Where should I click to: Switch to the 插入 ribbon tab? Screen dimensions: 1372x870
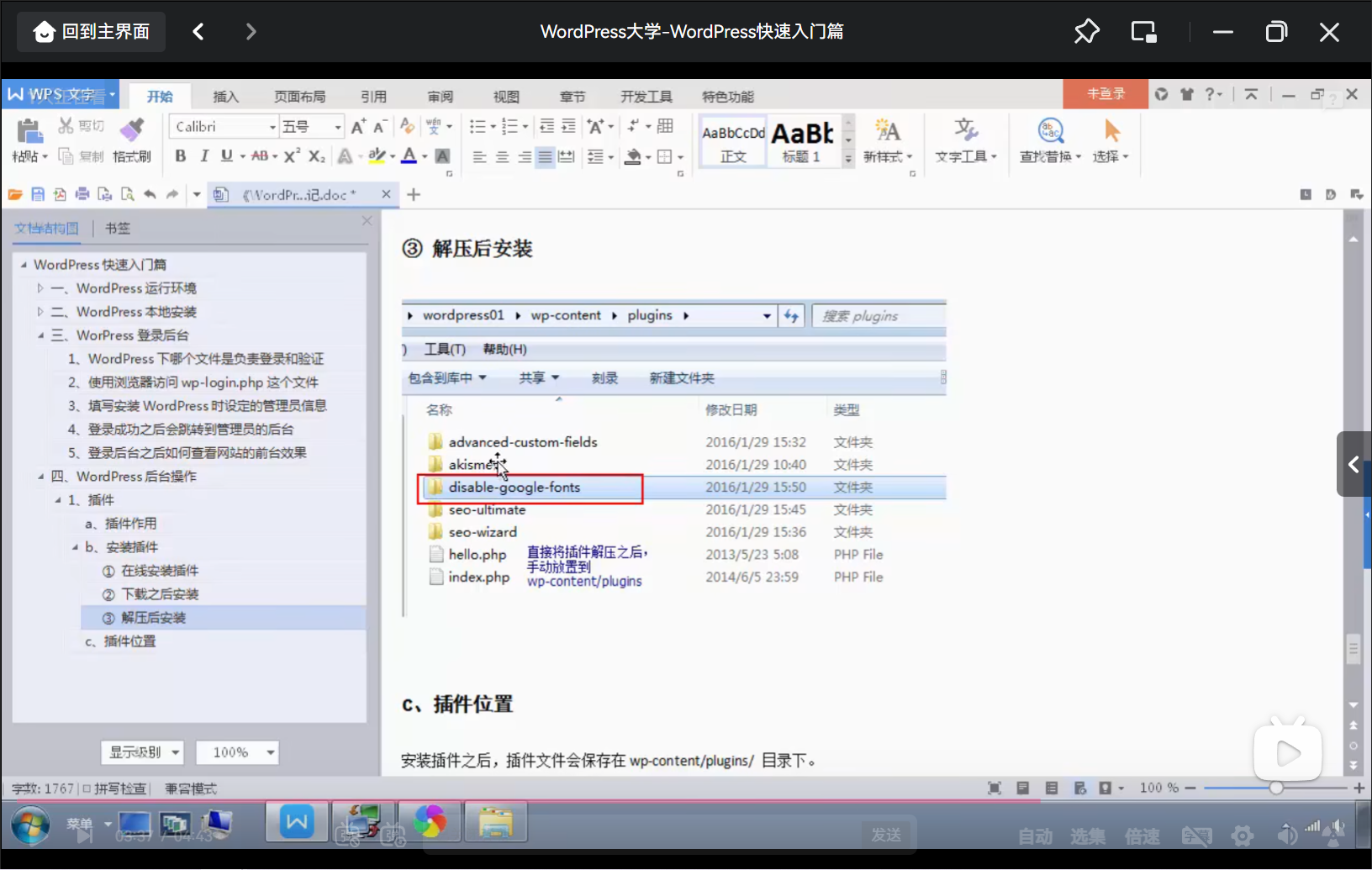pos(225,97)
